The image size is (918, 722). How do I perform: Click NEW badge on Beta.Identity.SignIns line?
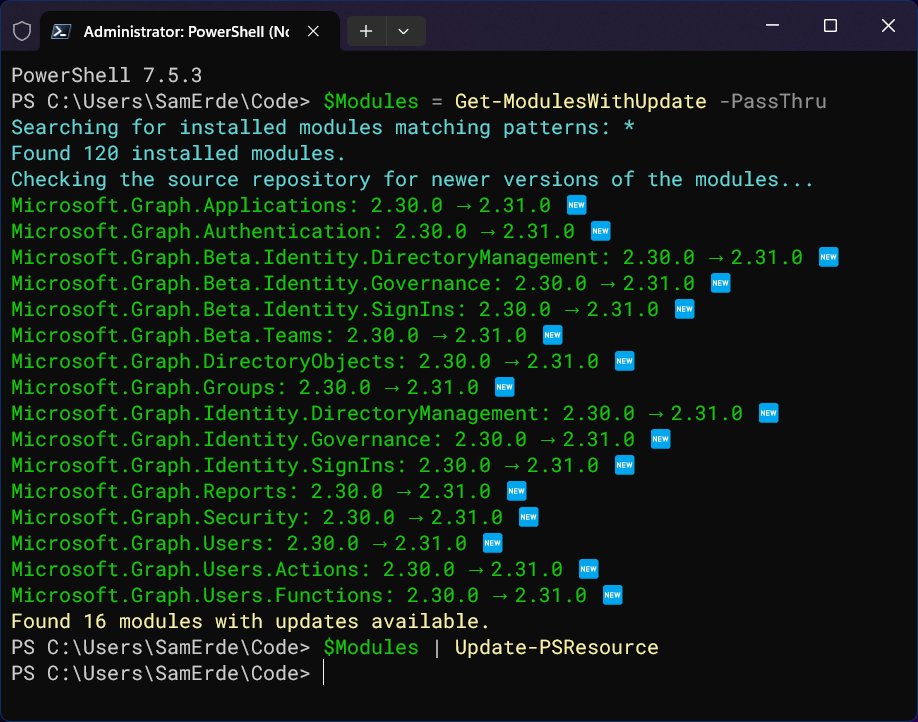point(684,309)
